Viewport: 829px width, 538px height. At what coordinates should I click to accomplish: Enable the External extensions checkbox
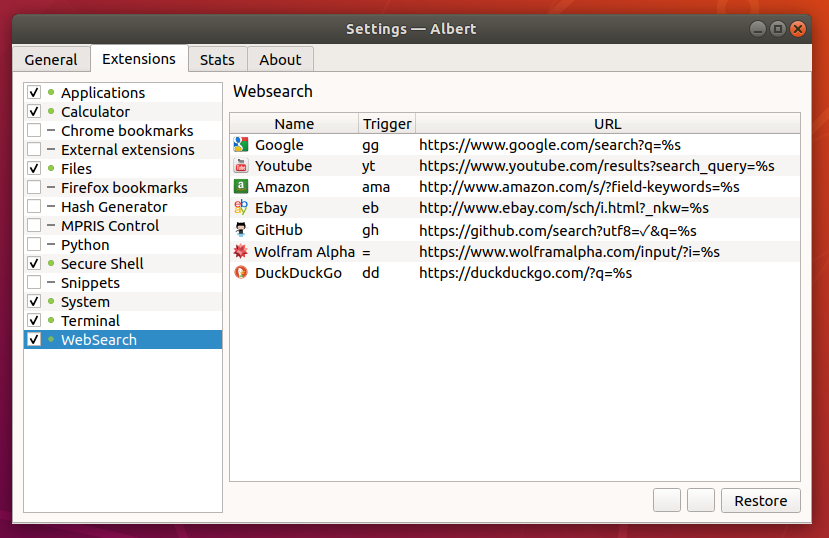point(34,150)
